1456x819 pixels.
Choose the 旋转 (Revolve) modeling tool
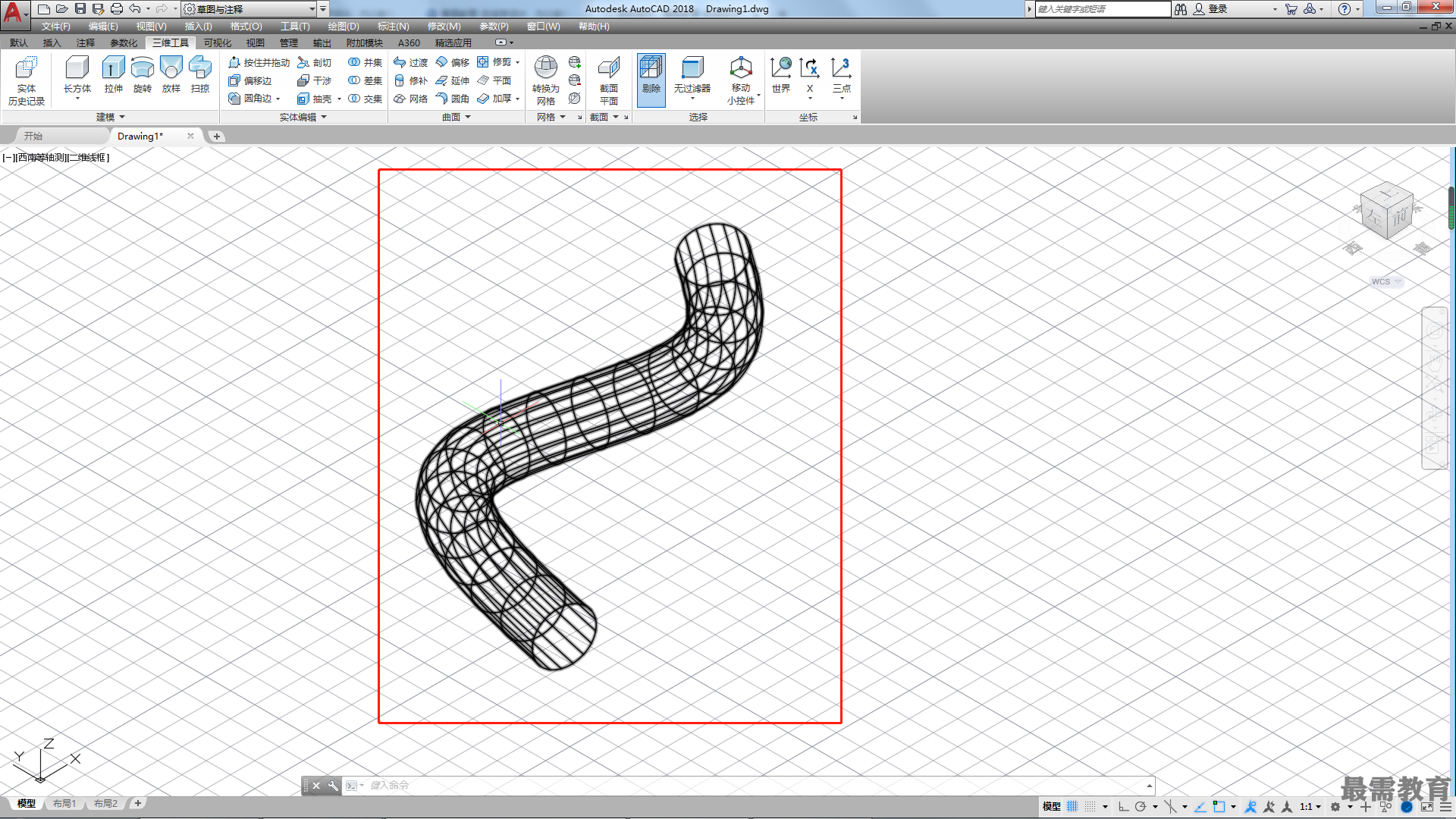(142, 76)
